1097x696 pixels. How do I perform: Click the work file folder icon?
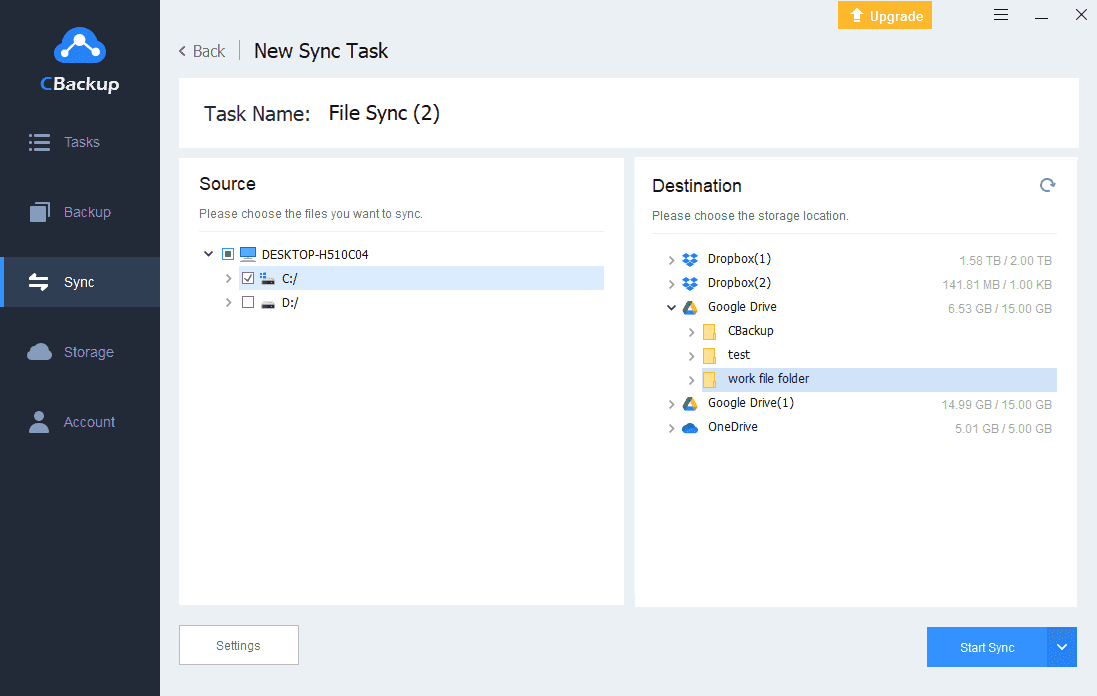709,379
